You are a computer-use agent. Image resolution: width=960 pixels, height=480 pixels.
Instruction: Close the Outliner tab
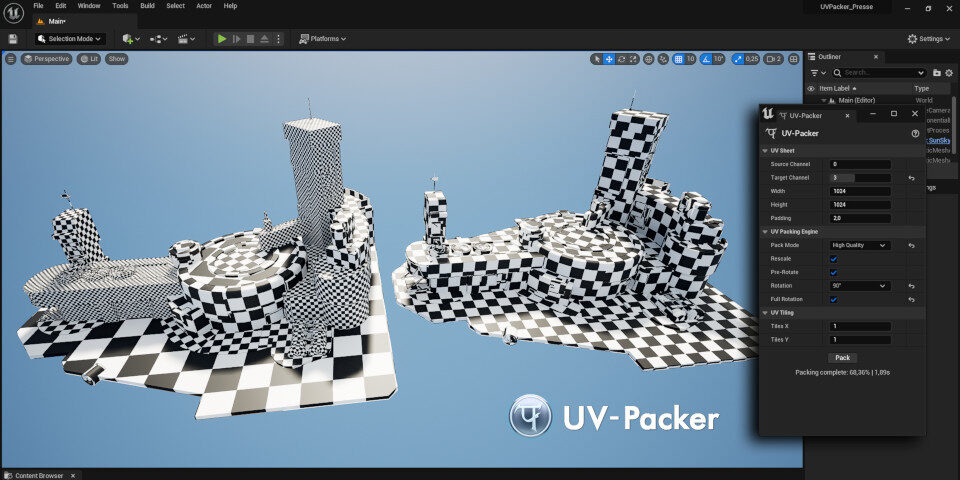click(876, 57)
